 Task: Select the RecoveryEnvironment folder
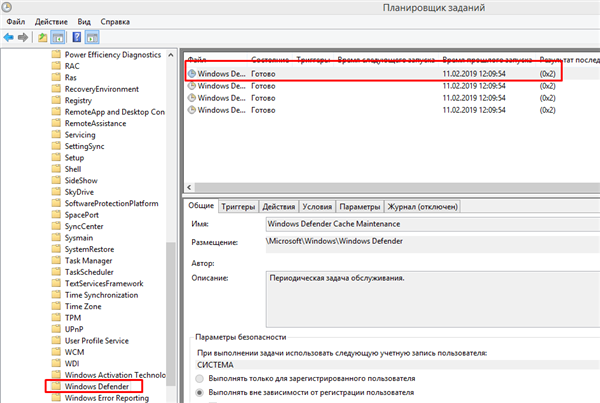tap(102, 89)
